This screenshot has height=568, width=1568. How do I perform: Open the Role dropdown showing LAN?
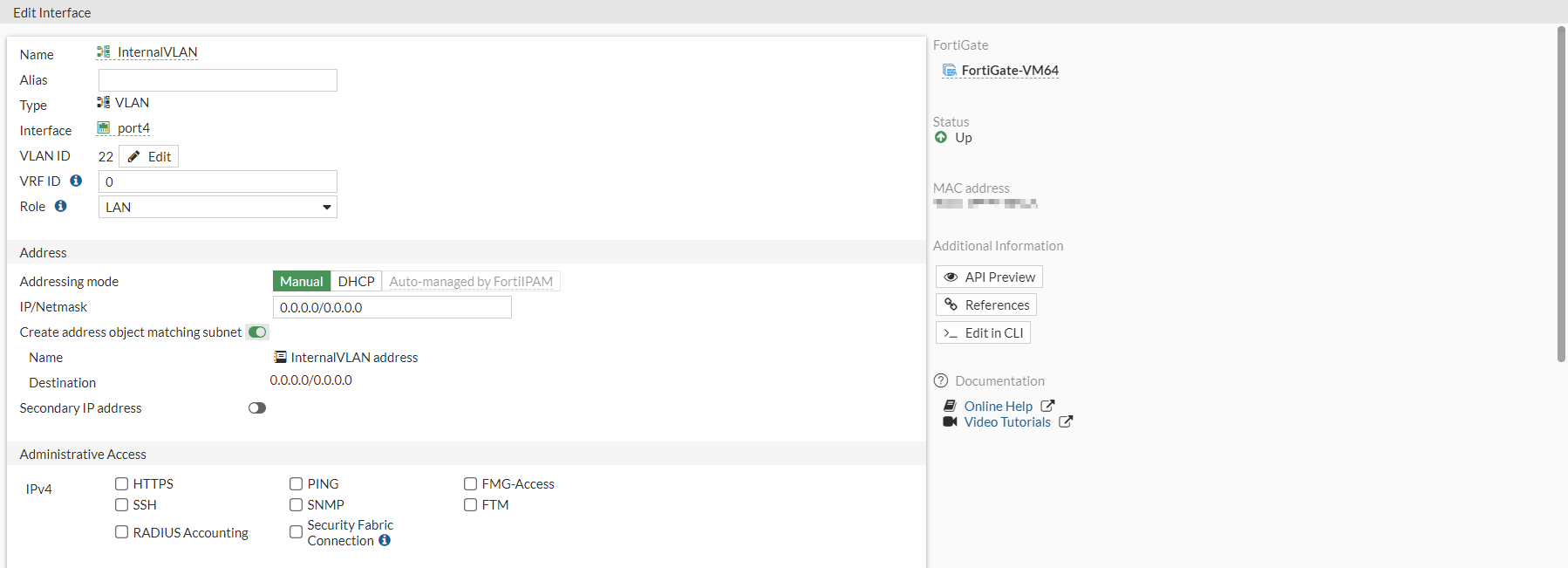217,207
